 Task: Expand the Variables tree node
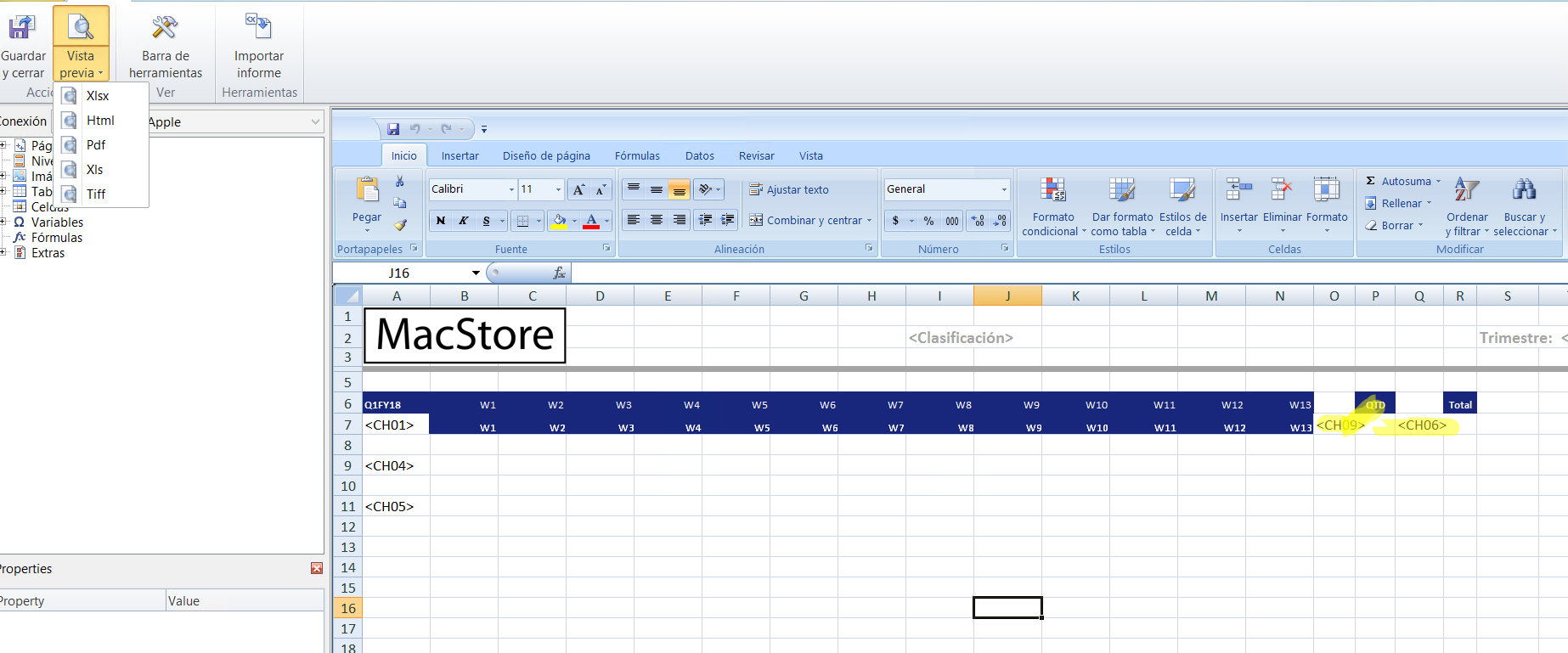pyautogui.click(x=3, y=222)
